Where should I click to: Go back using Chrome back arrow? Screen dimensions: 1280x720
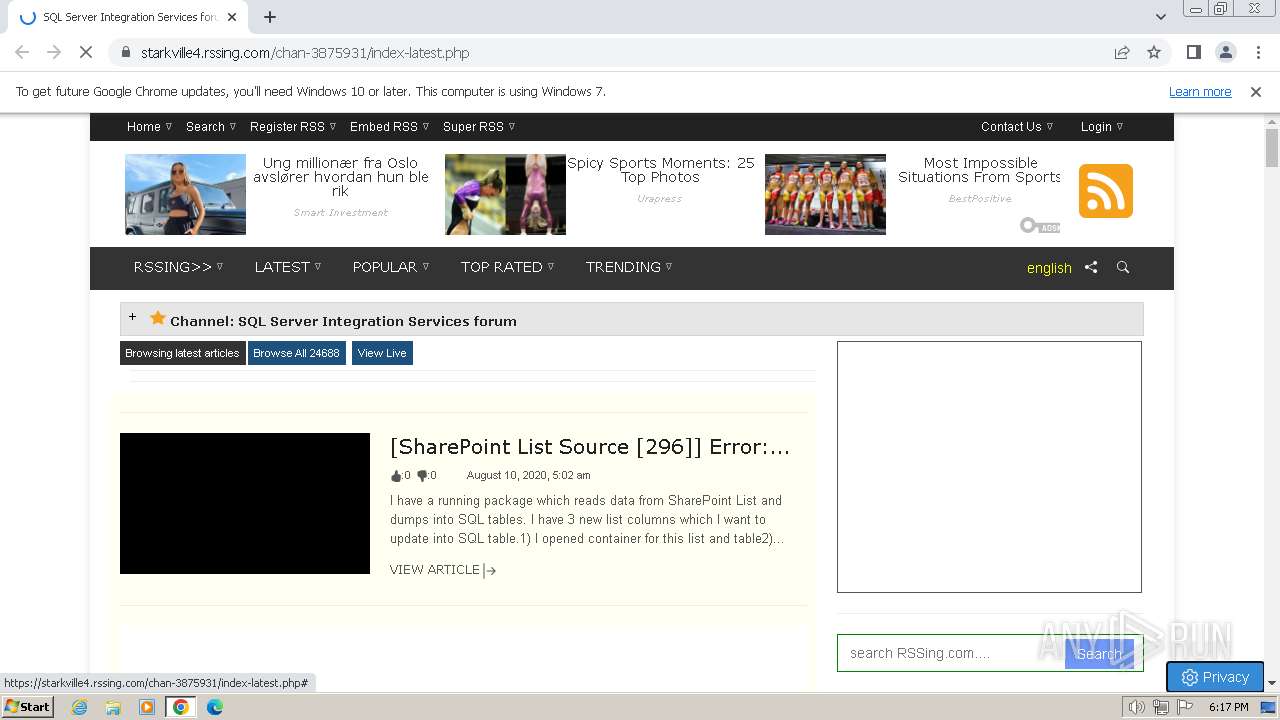point(22,52)
